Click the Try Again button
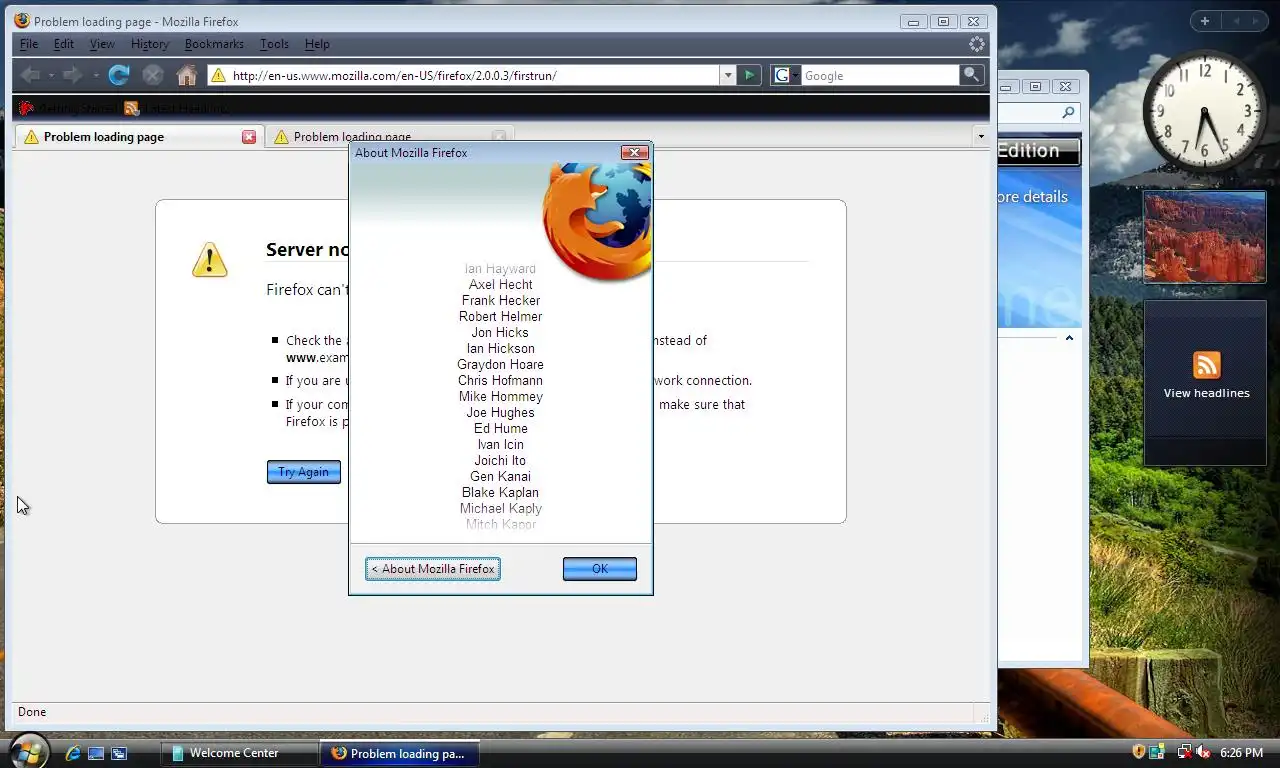This screenshot has width=1280, height=768. point(304,472)
